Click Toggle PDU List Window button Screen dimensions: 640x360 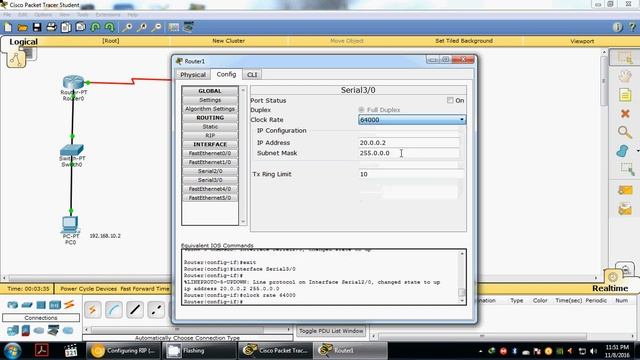(331, 331)
